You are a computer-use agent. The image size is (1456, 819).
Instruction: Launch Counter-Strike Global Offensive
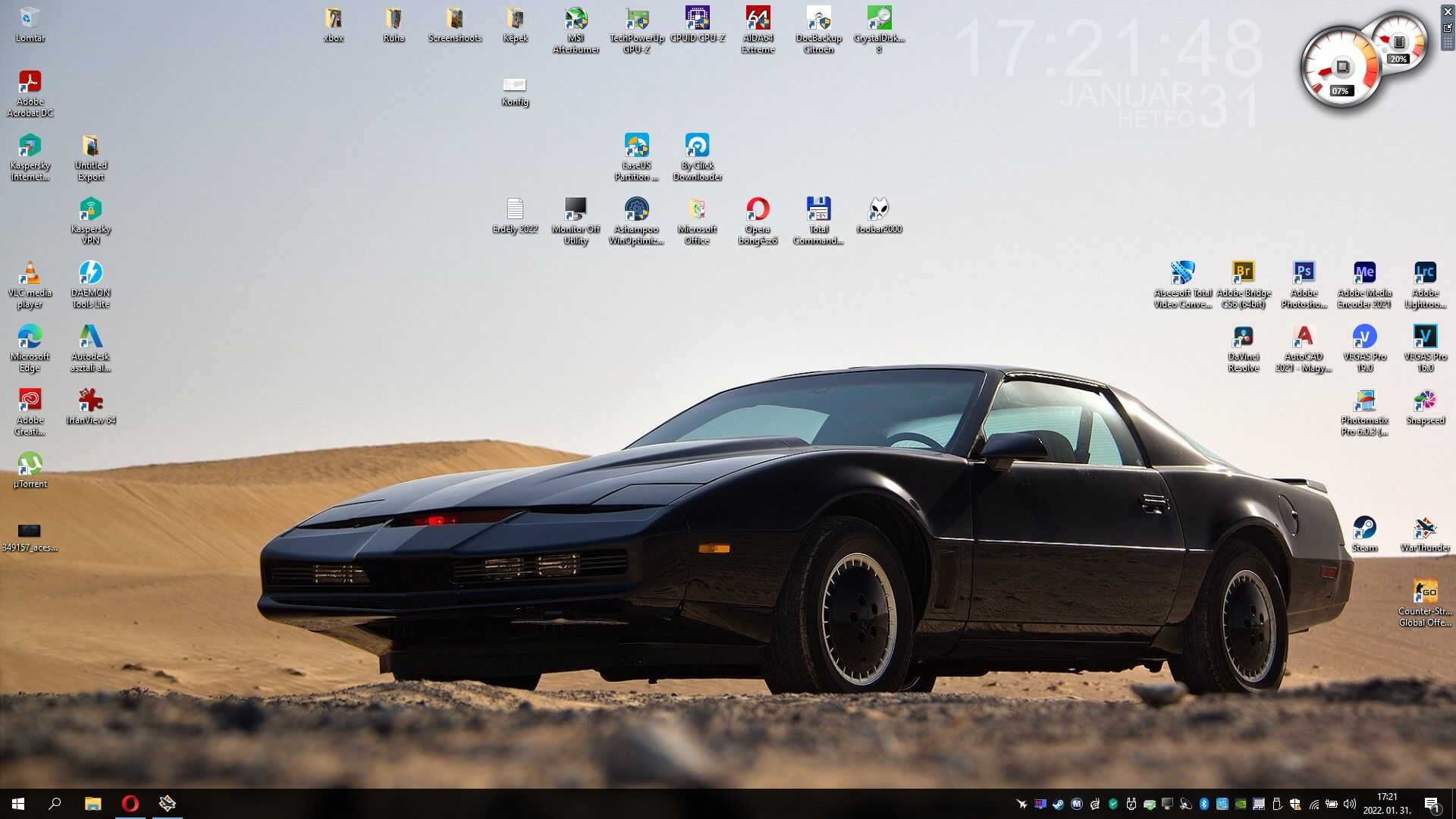pyautogui.click(x=1425, y=604)
